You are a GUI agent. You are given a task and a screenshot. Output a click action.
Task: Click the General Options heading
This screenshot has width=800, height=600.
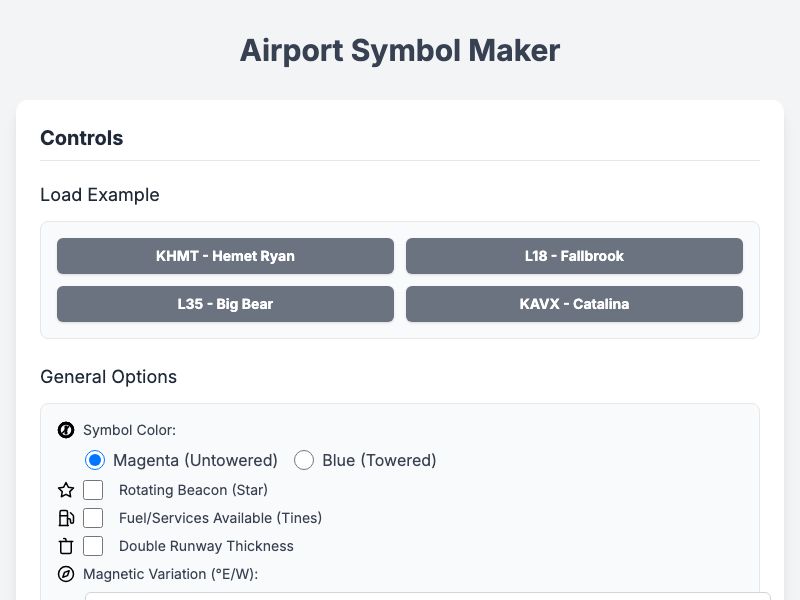pos(108,377)
